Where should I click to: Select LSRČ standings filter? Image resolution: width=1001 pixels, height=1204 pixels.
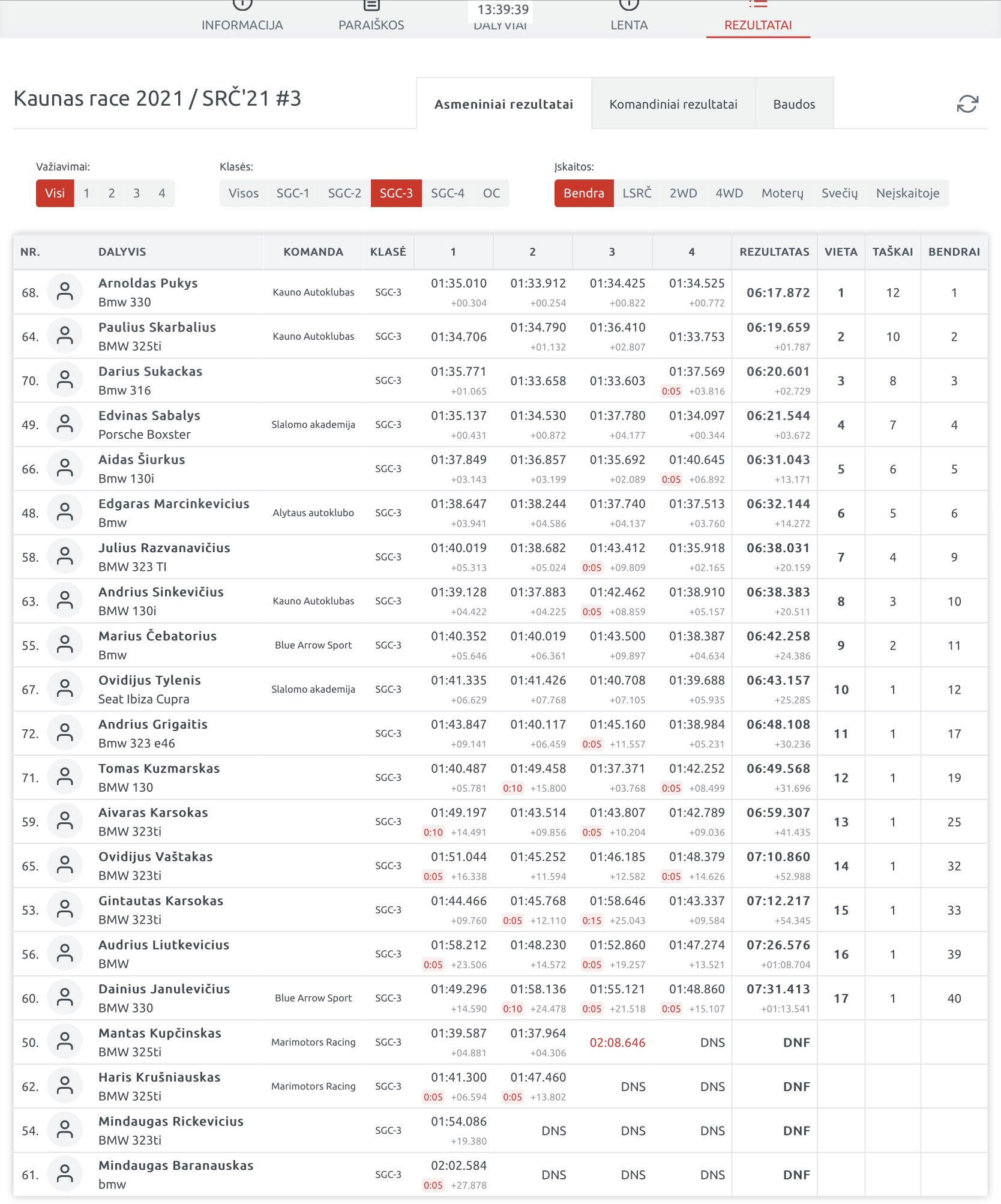pyautogui.click(x=637, y=193)
